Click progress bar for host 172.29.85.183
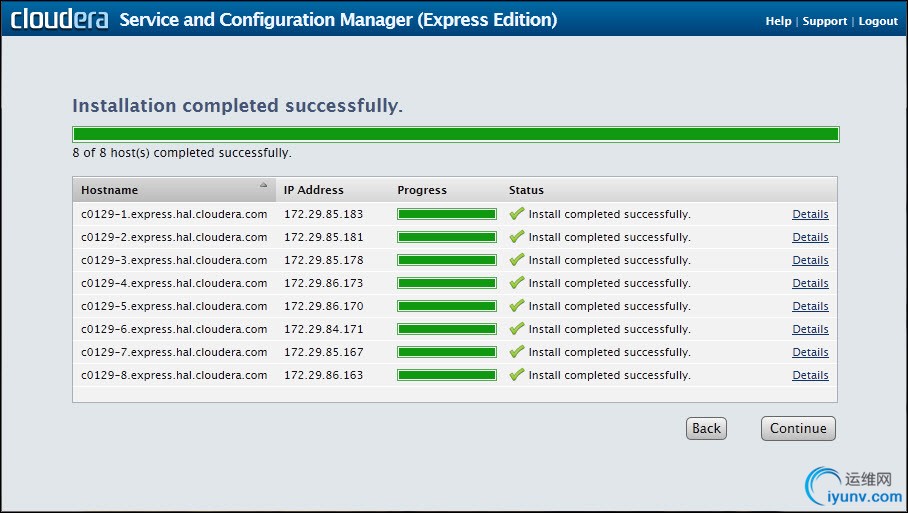Image resolution: width=908 pixels, height=513 pixels. point(446,214)
